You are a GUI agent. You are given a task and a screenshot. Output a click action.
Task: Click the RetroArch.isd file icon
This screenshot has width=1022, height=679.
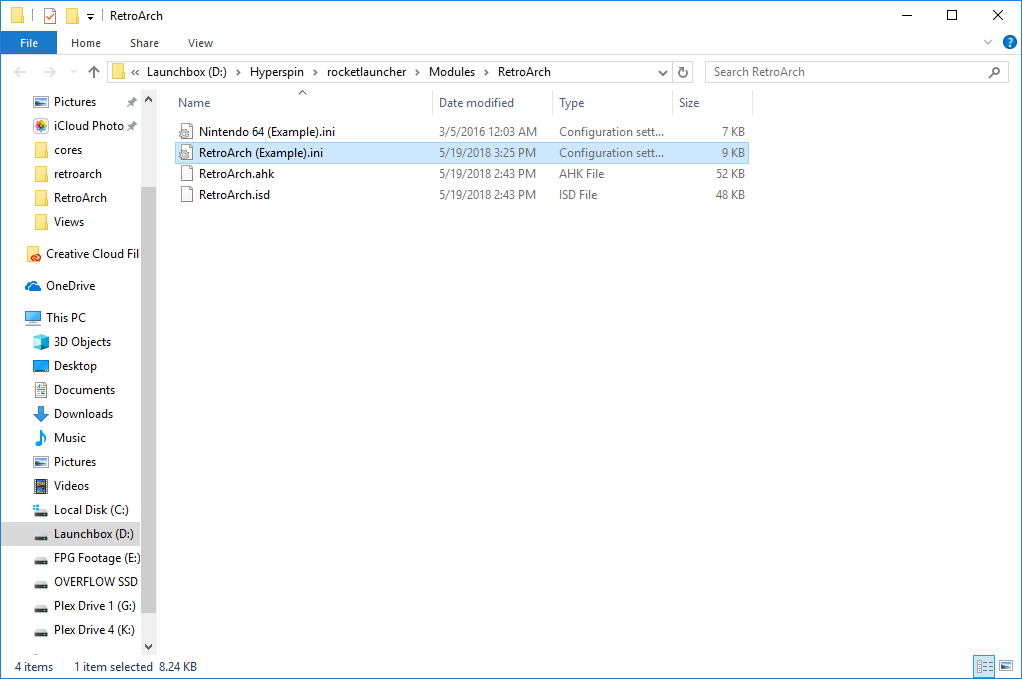pyautogui.click(x=186, y=195)
